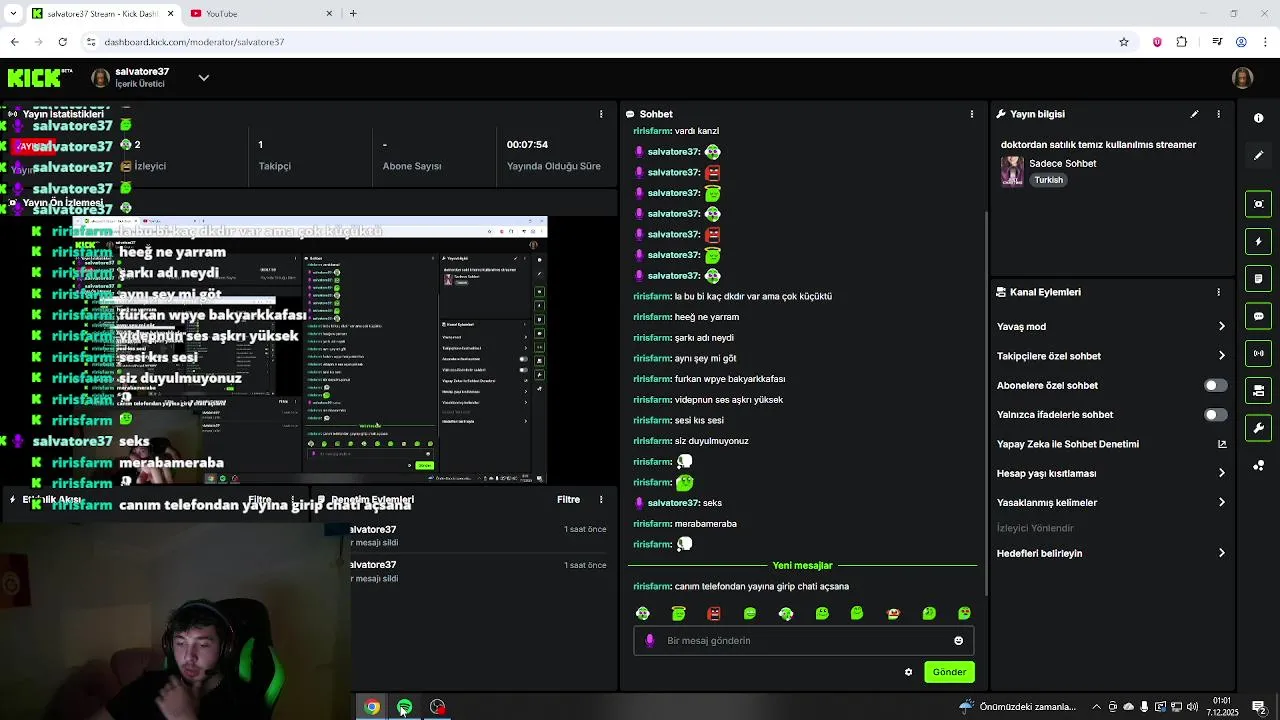Insert the monkey-face emote from the quick bar
Image resolution: width=1280 pixels, height=720 pixels.
(x=893, y=613)
